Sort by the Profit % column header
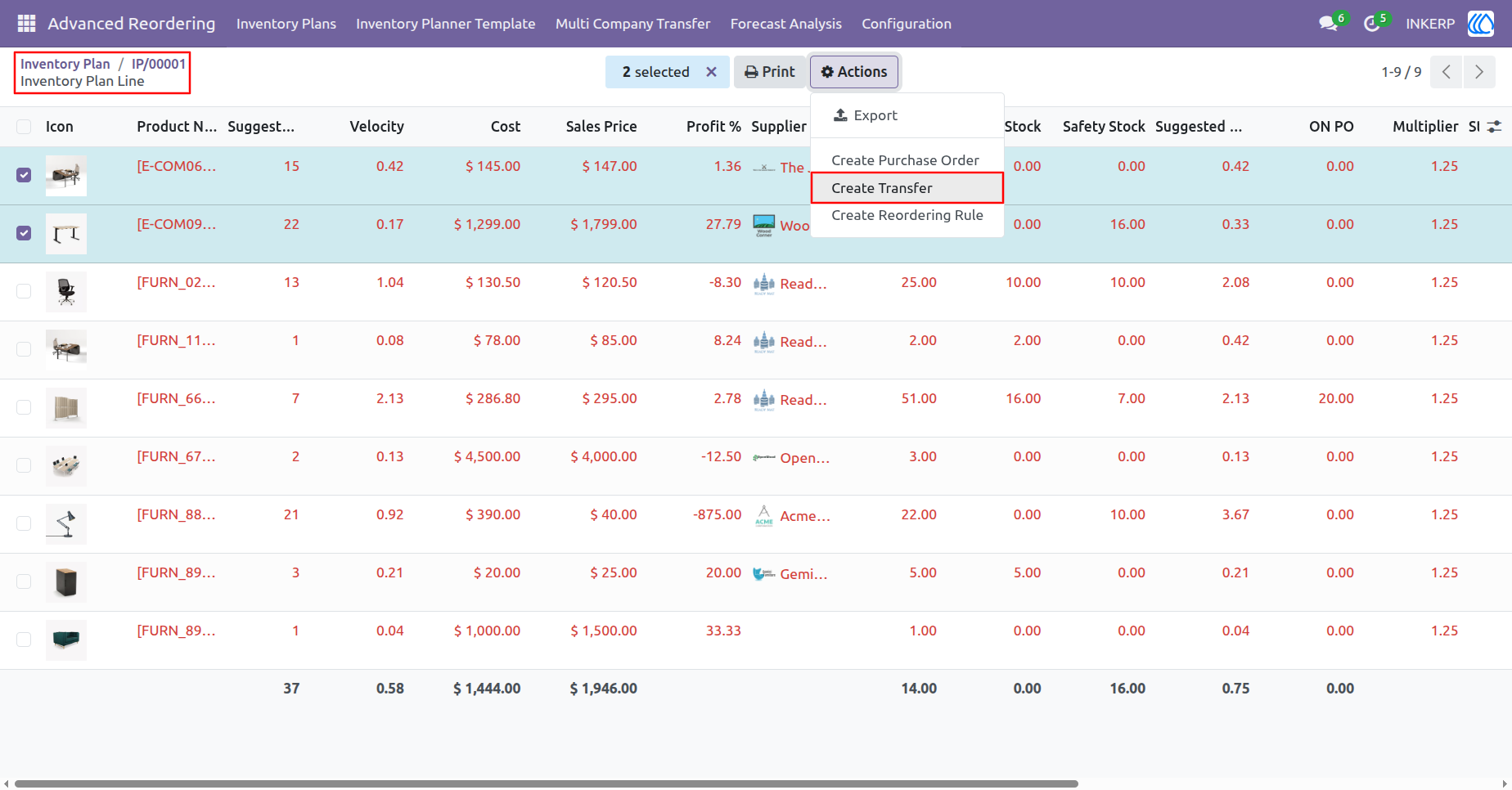The height and width of the screenshot is (790, 1512). click(713, 127)
